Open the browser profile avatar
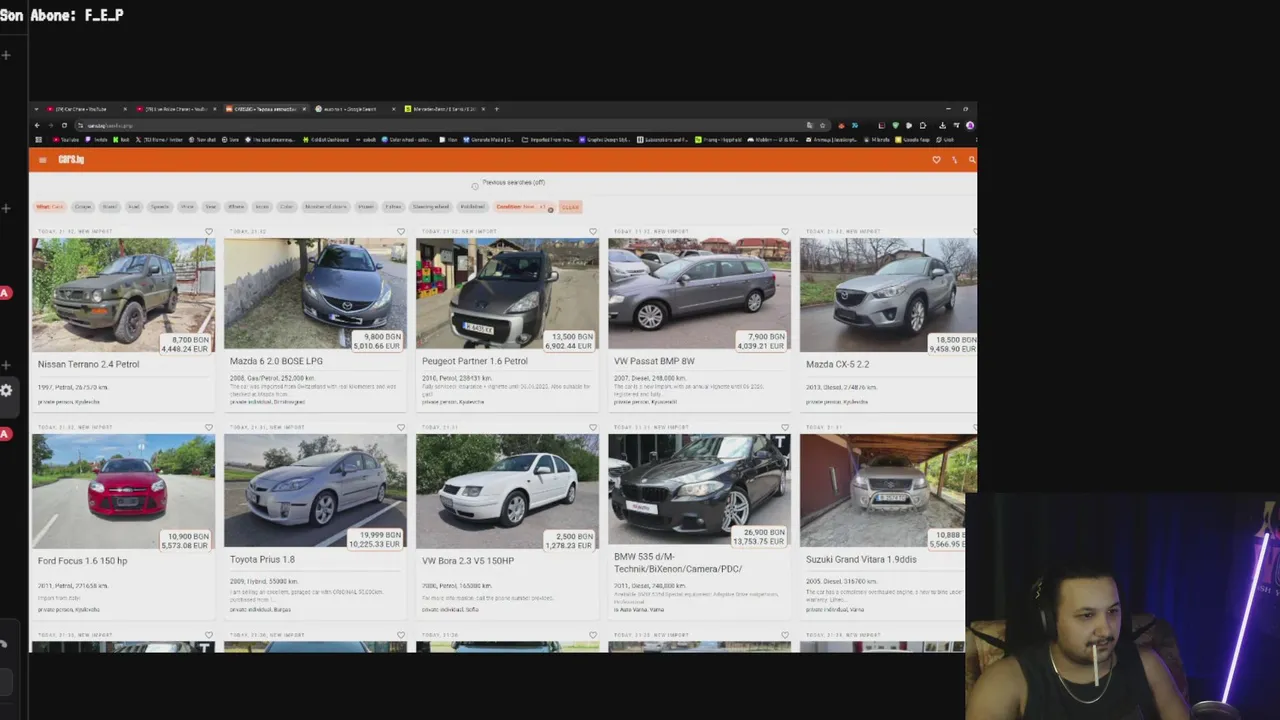 [970, 126]
